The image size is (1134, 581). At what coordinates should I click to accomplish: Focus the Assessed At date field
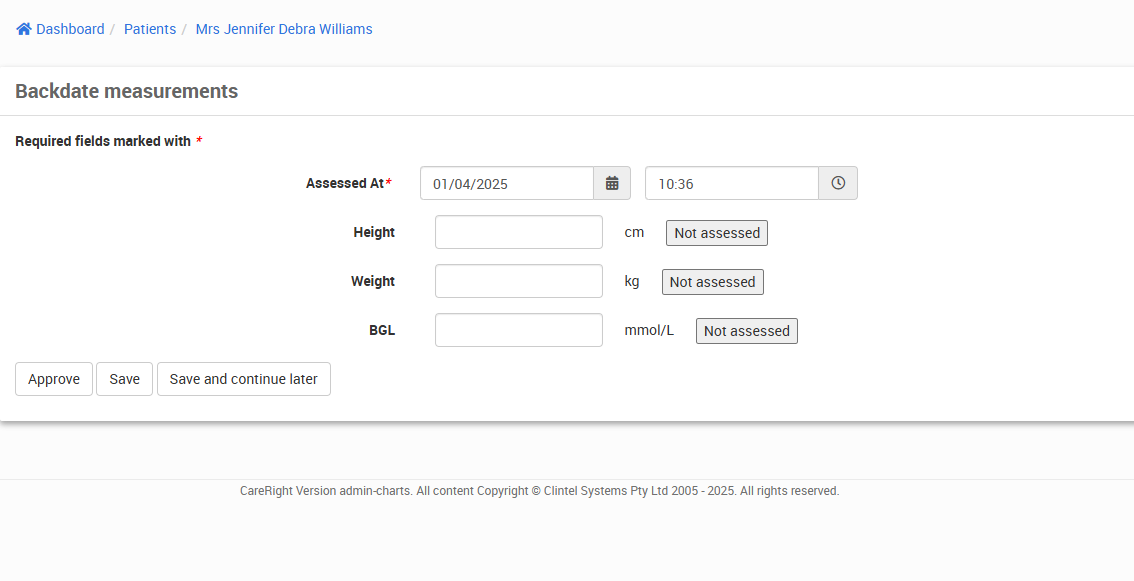point(507,183)
